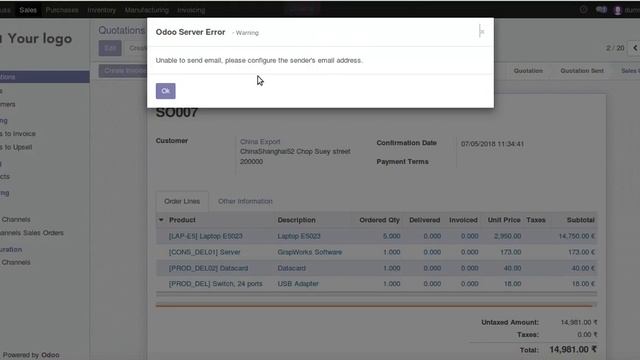This screenshot has height=360, width=640.
Task: Open the Manufacturing menu
Action: 147,10
